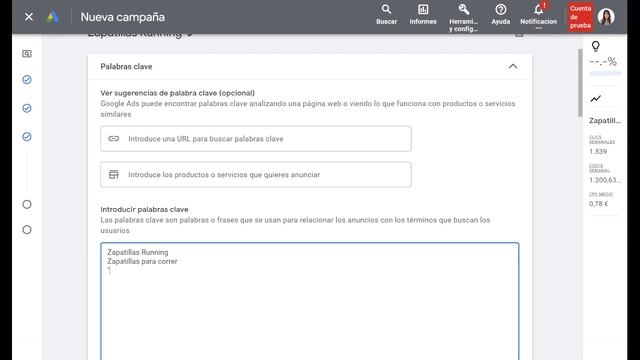Click the Zapatill... forecast label
Screen dimensions: 640x360
(x=604, y=120)
